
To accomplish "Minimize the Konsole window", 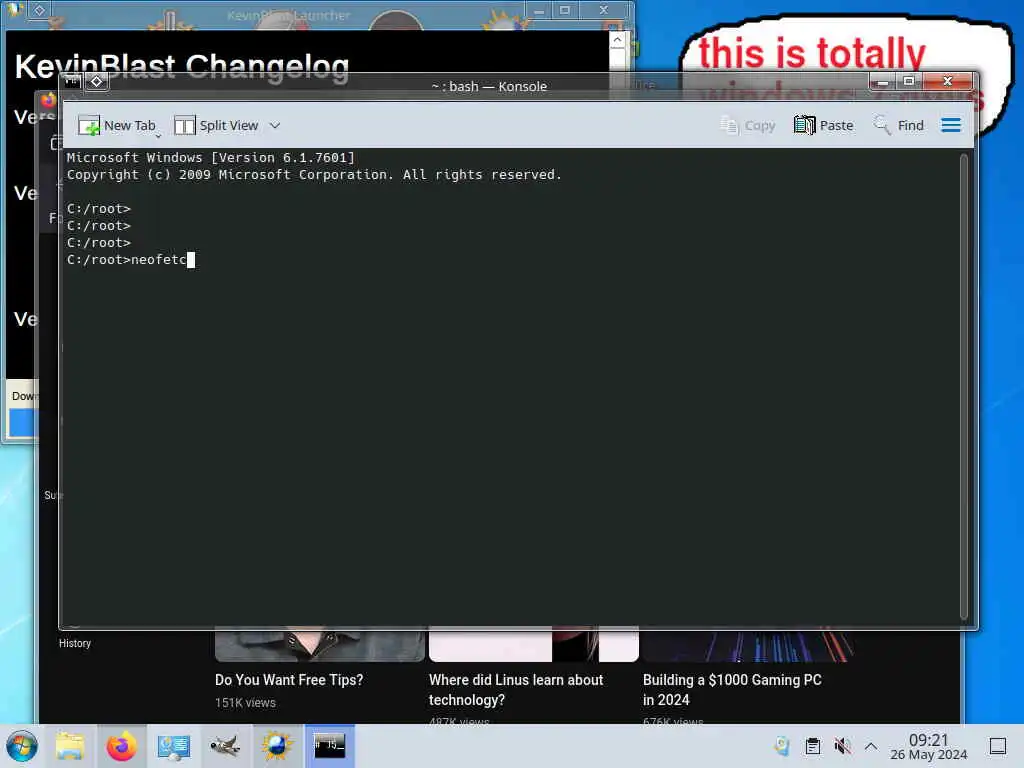I will click(x=882, y=82).
